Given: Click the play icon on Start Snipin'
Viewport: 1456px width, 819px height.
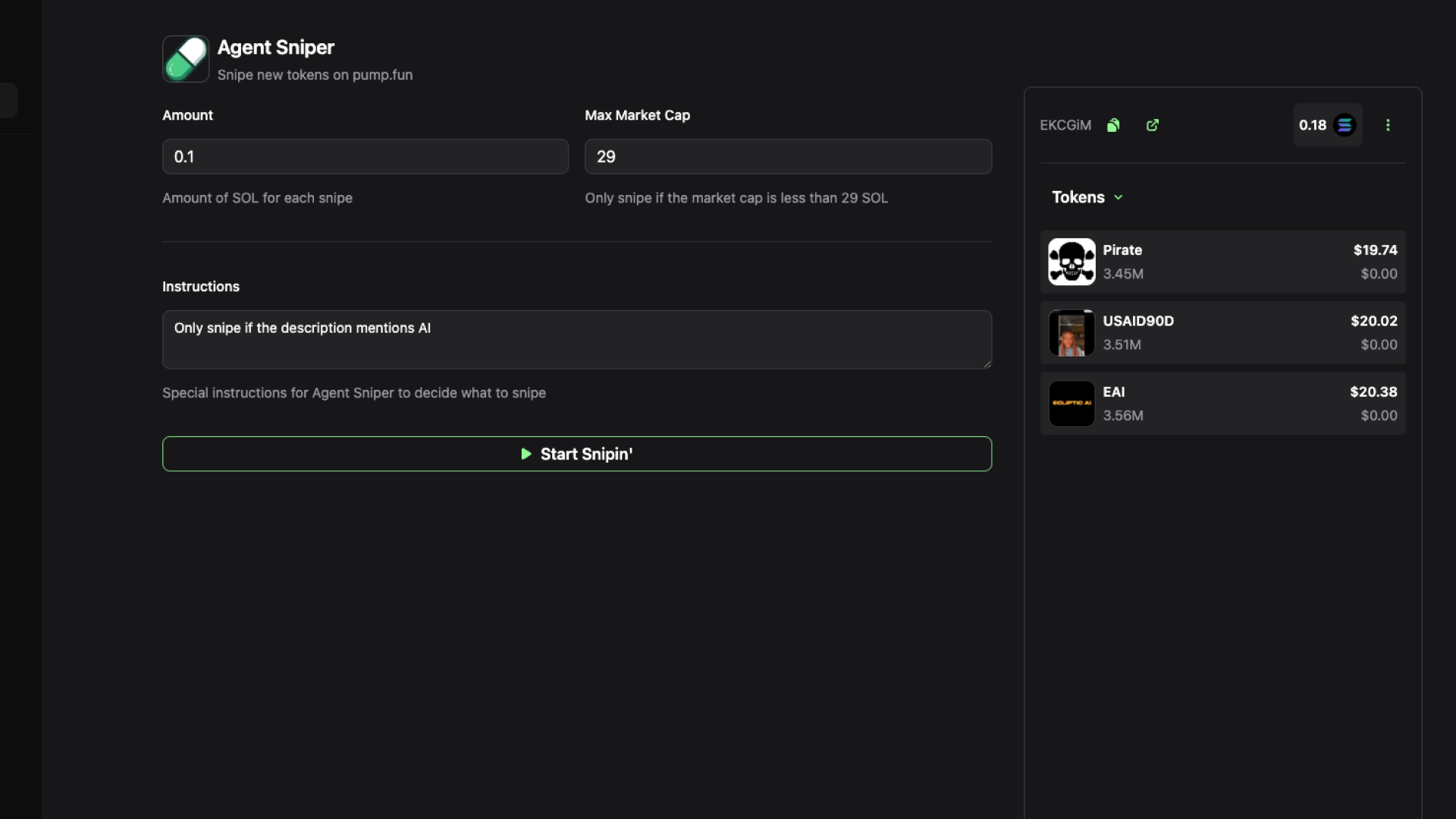Looking at the screenshot, I should 526,453.
